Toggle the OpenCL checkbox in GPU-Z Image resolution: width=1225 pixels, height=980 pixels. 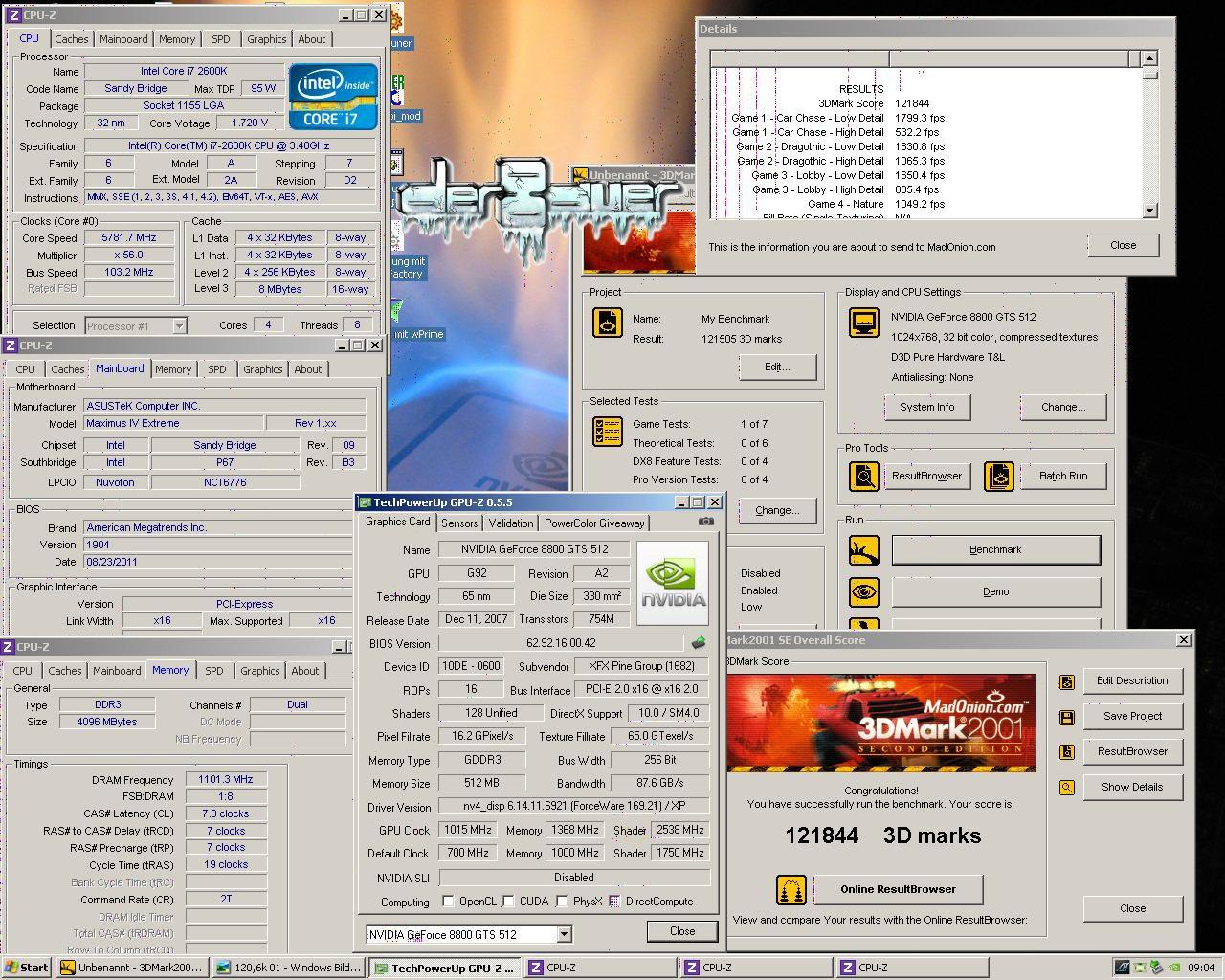(448, 902)
